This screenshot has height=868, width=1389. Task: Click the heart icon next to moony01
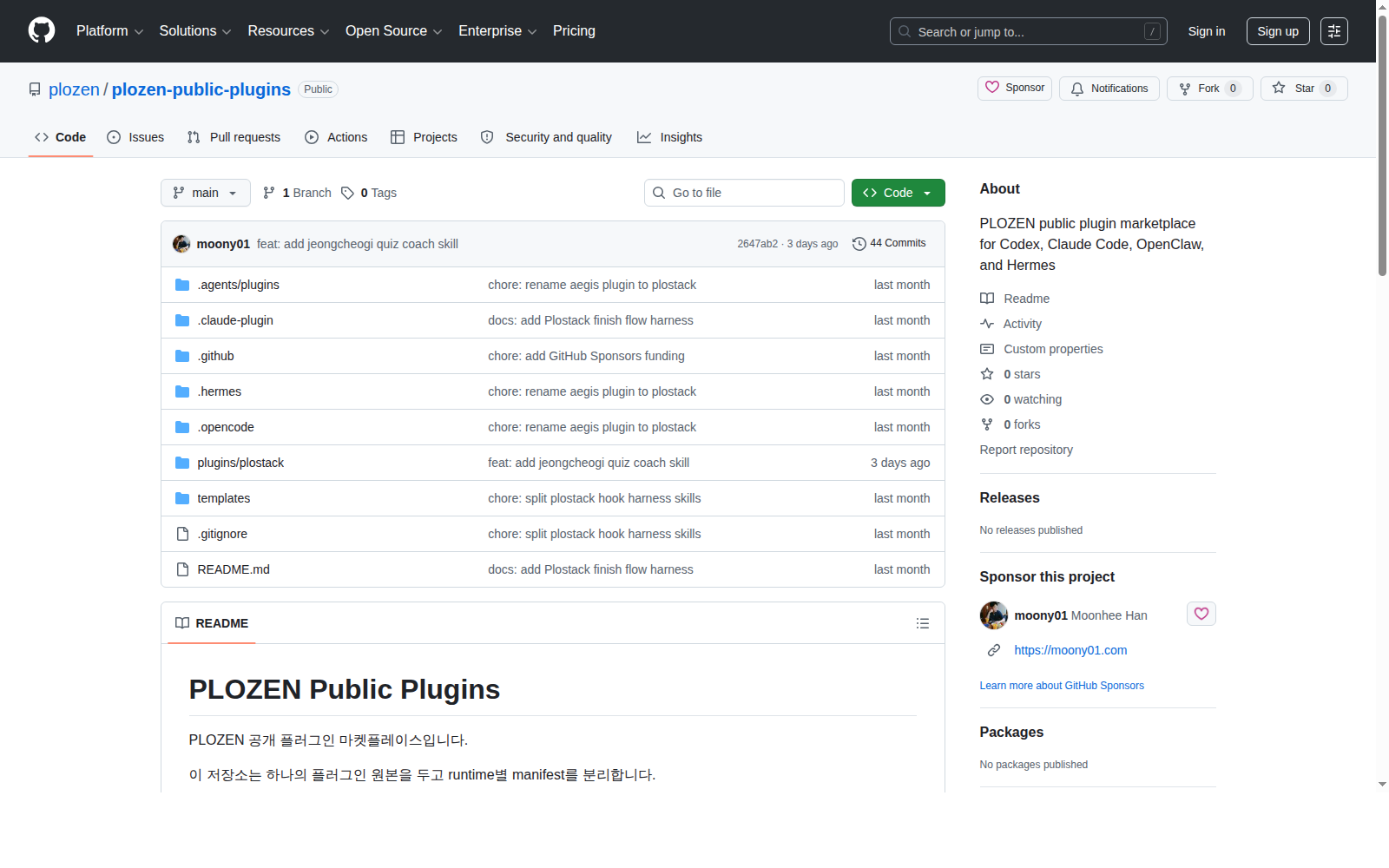pos(1201,614)
